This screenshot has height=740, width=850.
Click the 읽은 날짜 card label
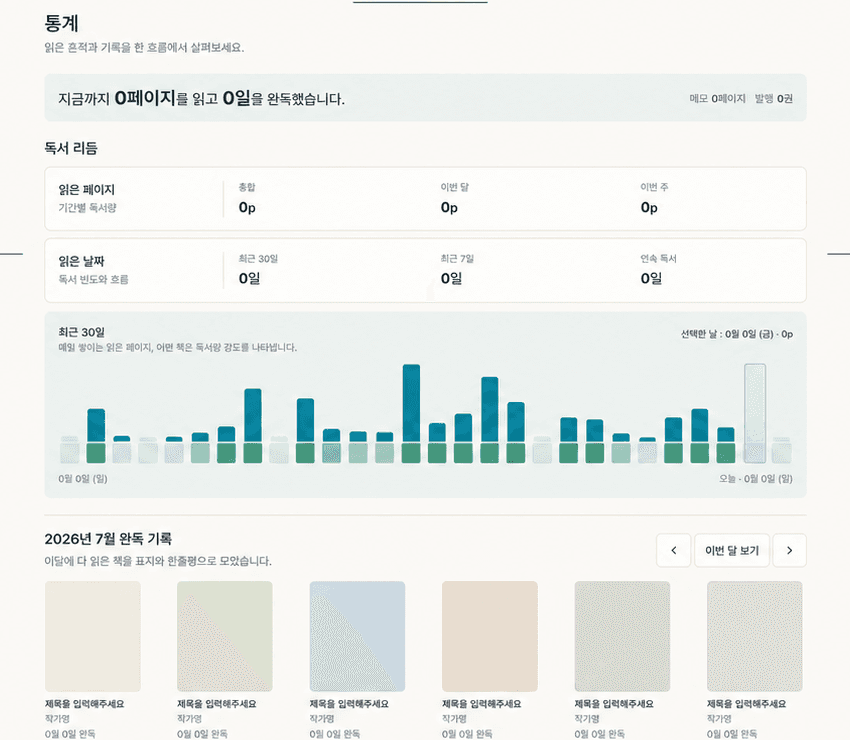click(x=81, y=261)
